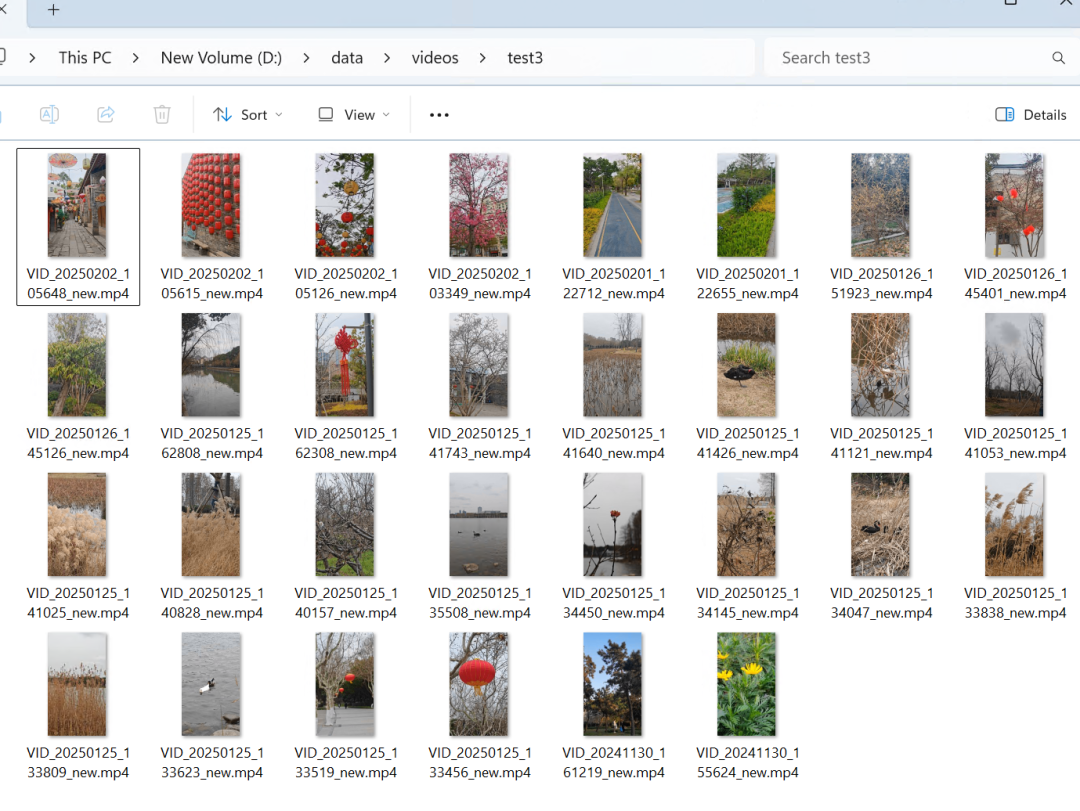Expand the chevron after This PC

tap(137, 58)
